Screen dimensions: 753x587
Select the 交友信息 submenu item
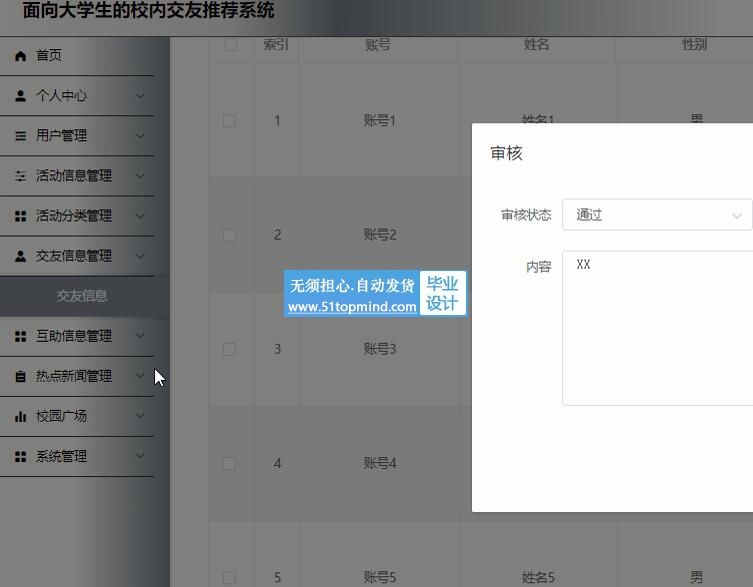coord(82,296)
